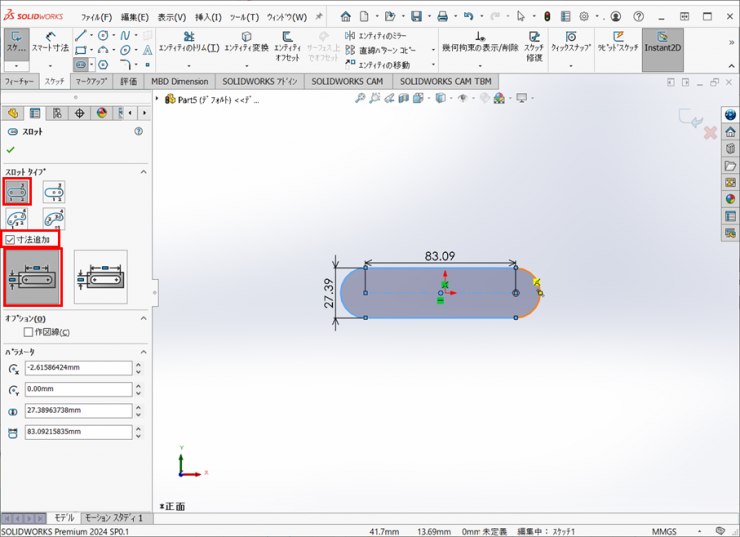Image resolution: width=740 pixels, height=537 pixels.
Task: Open the File (ファイル) menu
Action: coord(96,17)
